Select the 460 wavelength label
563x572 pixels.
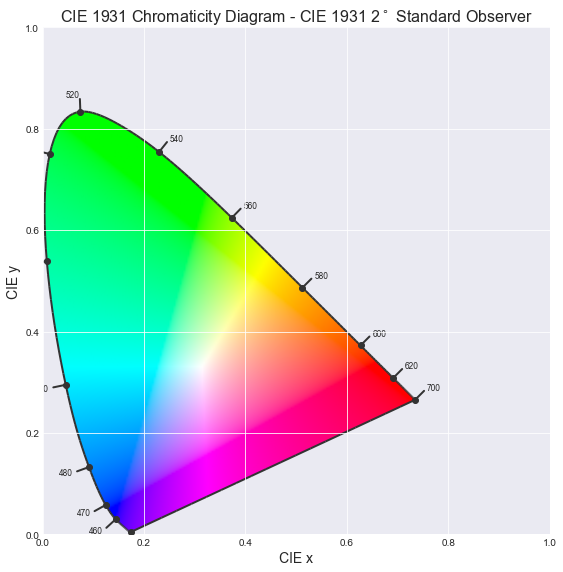tap(95, 531)
